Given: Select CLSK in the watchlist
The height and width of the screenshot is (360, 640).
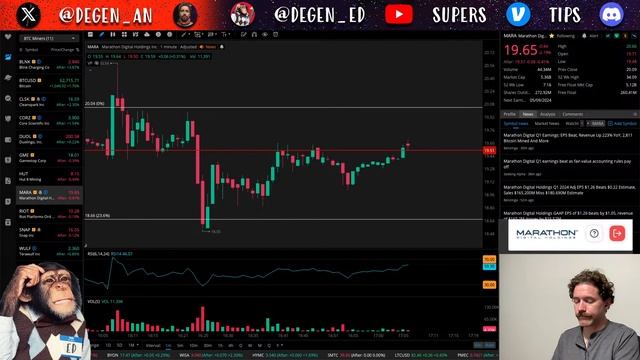Looking at the screenshot, I should [x=49, y=102].
